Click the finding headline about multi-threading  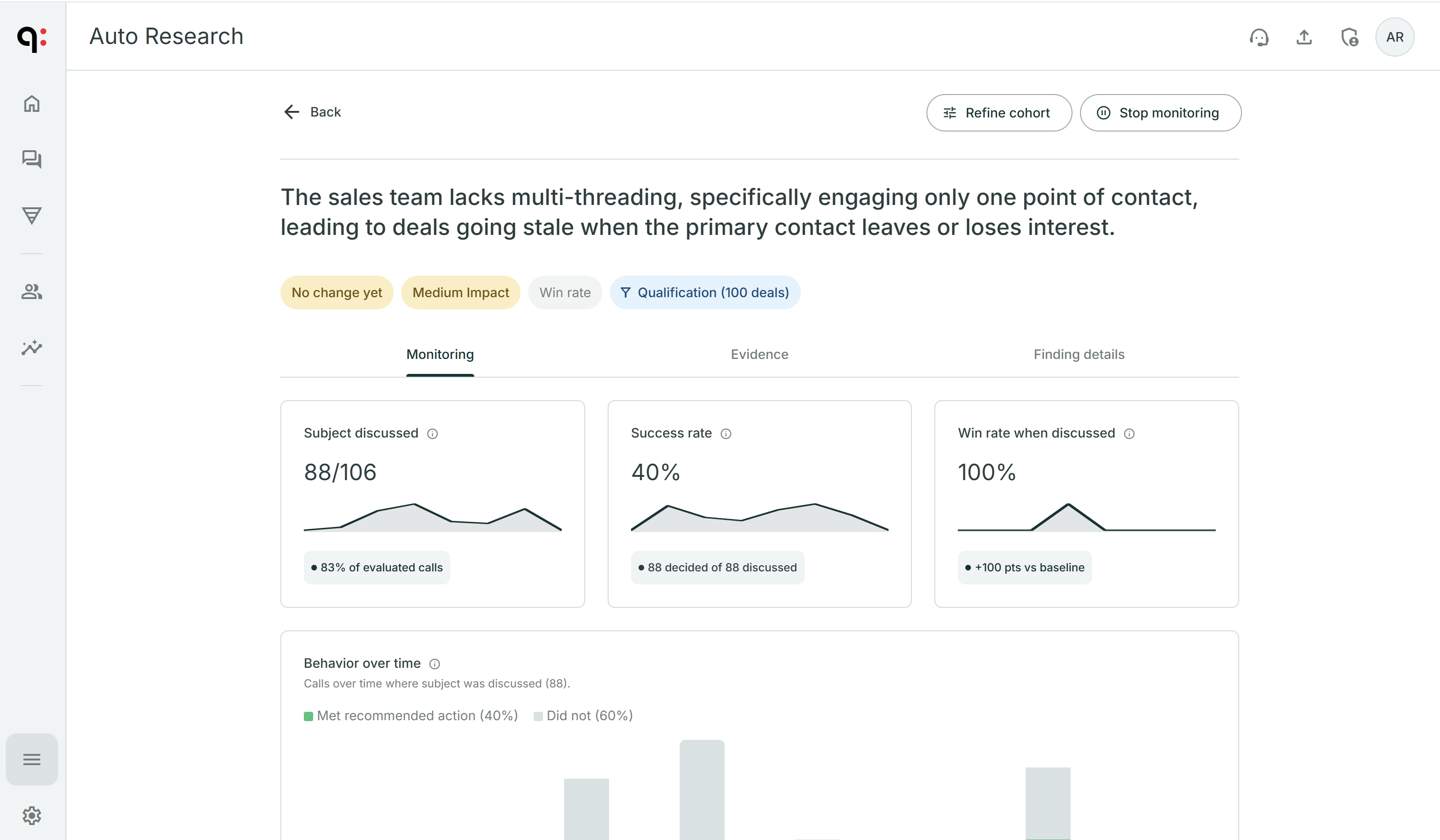740,212
